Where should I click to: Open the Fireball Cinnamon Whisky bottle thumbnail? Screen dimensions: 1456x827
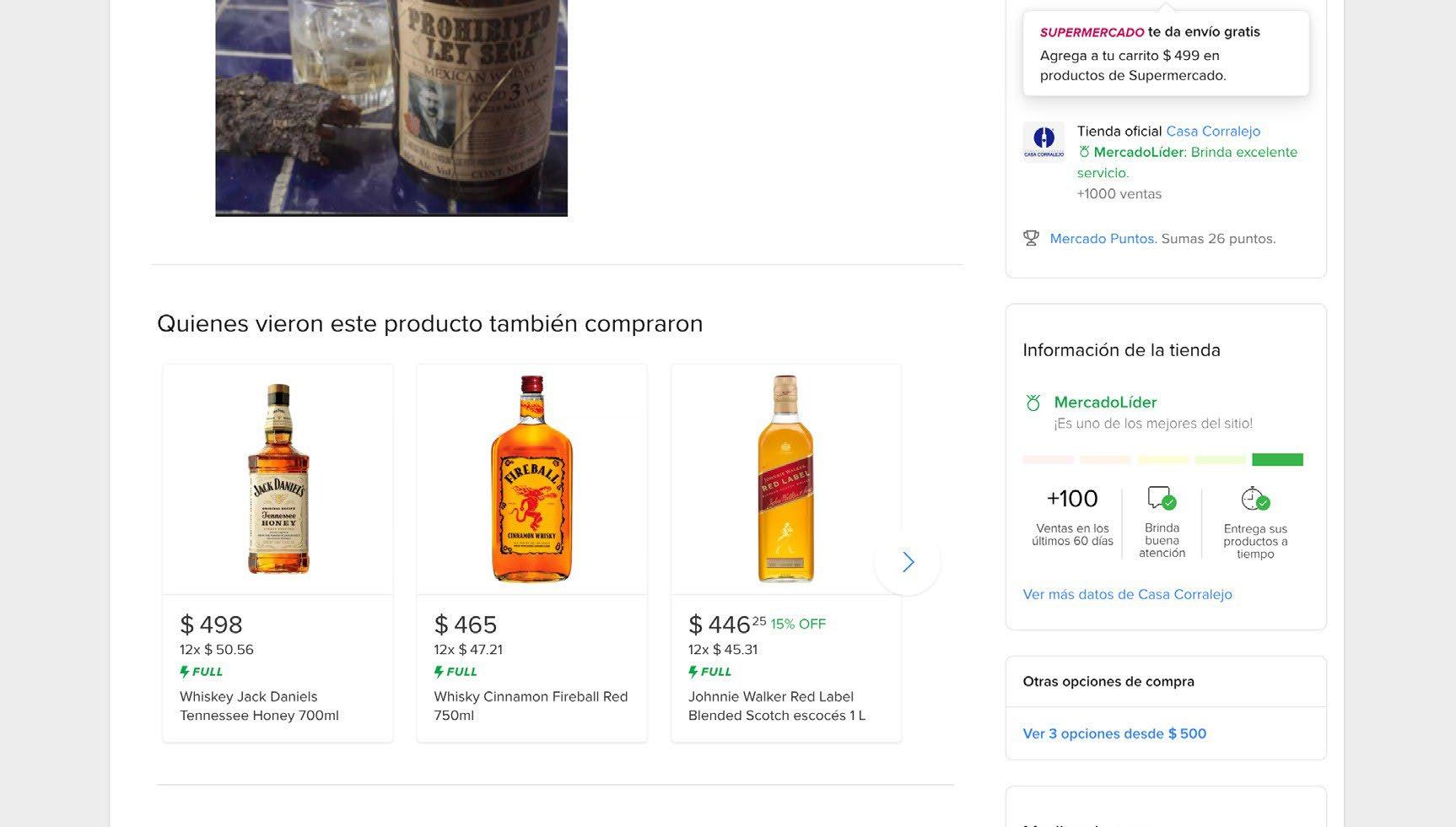pos(531,479)
